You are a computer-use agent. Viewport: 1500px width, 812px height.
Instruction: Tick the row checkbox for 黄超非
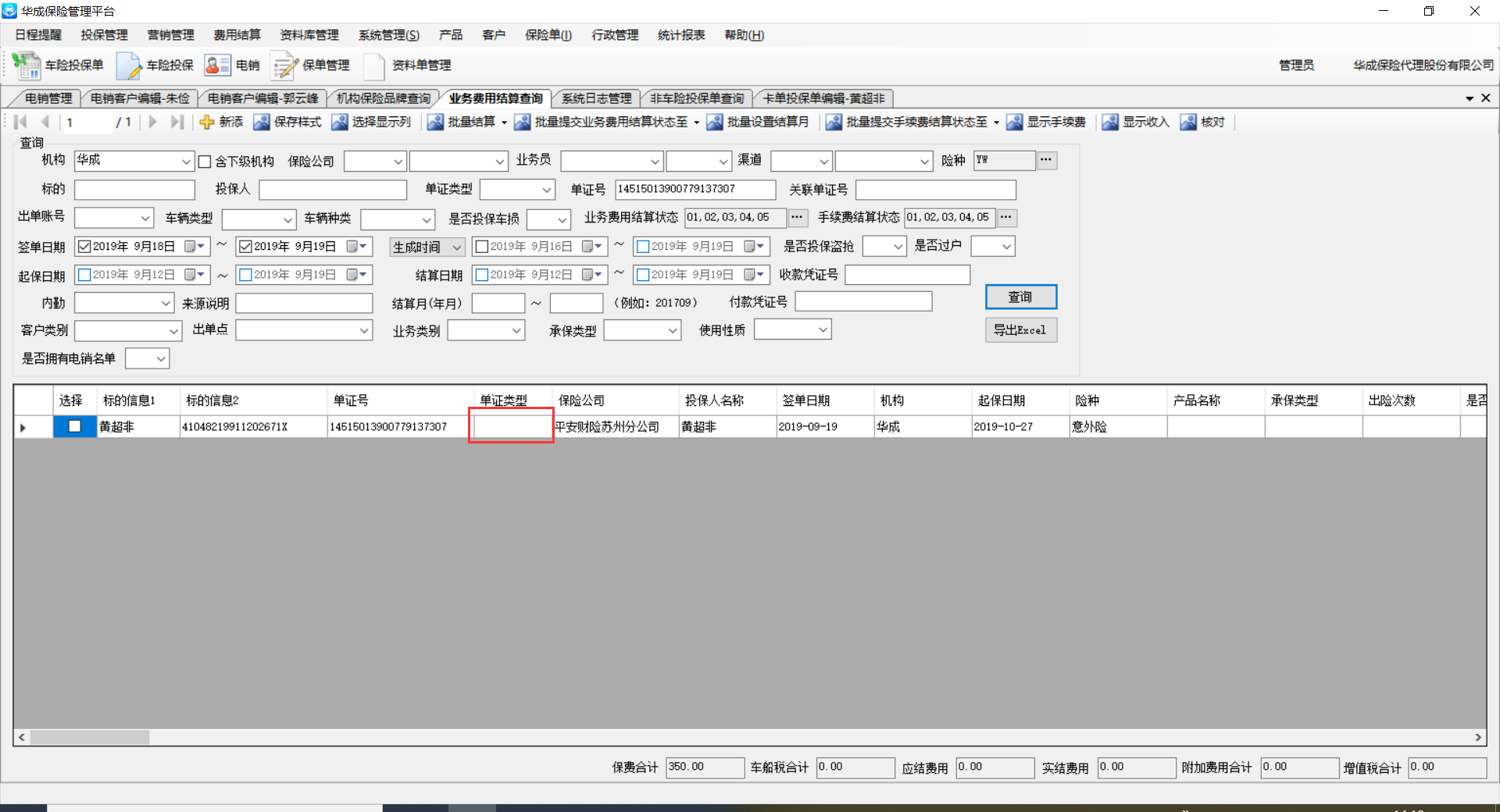pyautogui.click(x=74, y=426)
